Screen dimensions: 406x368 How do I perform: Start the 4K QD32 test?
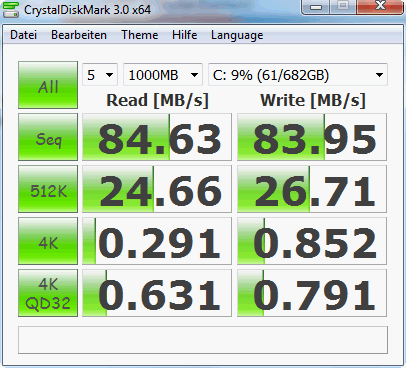[x=48, y=293]
